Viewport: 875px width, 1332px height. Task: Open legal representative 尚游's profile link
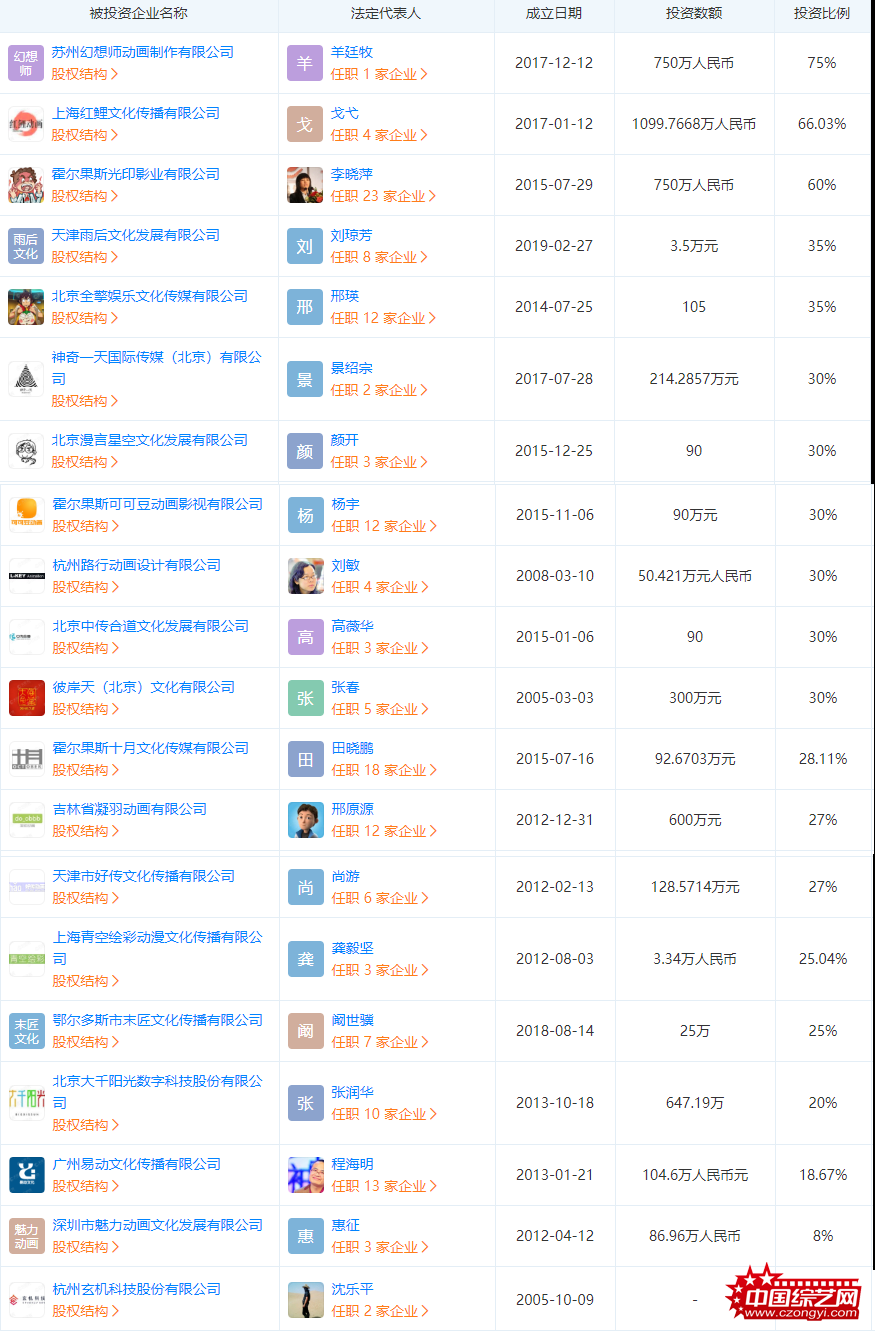click(346, 876)
